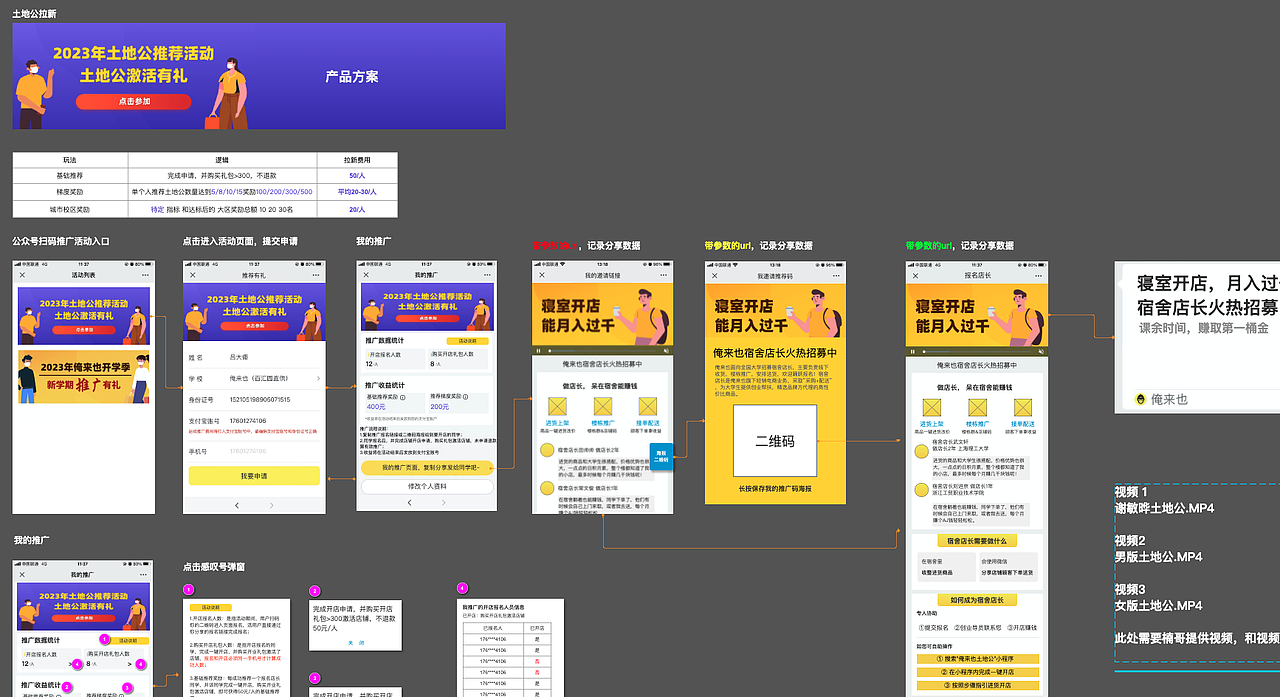Viewport: 1280px width, 697px height.
Task: Click the info icon beside 推荐梯度奖励
Action: pos(466,396)
